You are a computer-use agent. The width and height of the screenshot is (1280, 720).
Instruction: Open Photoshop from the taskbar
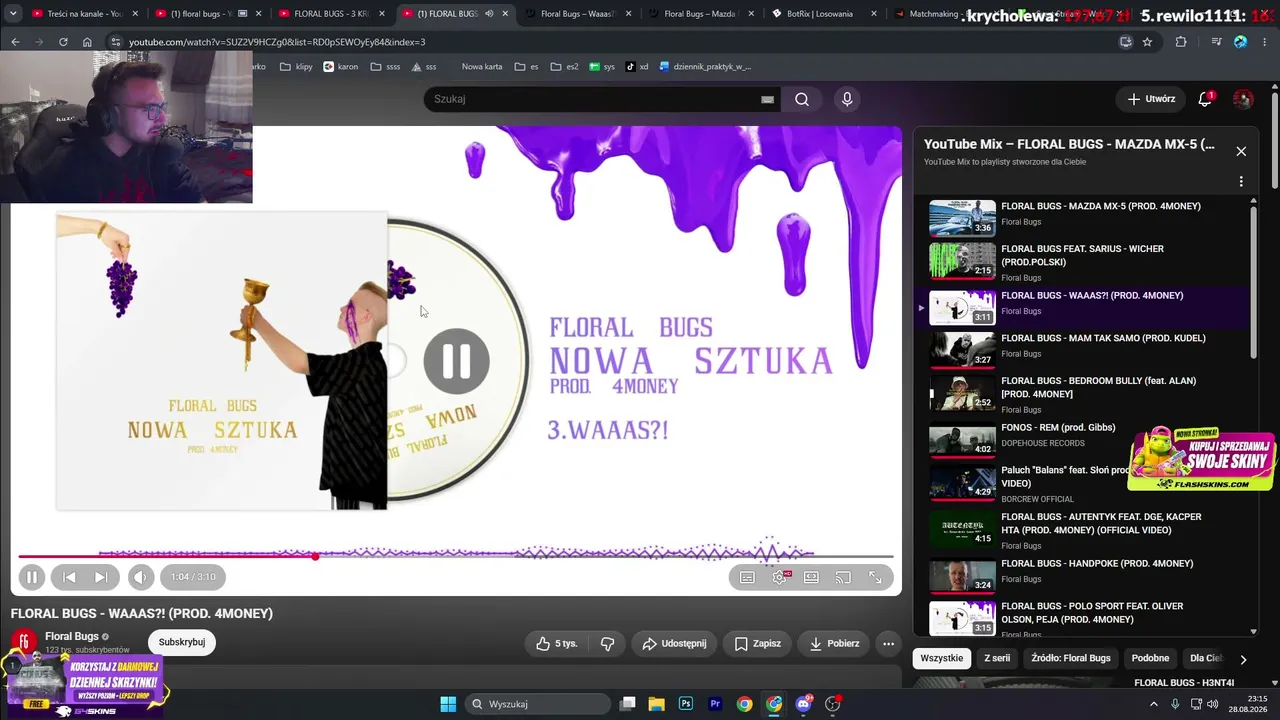686,704
